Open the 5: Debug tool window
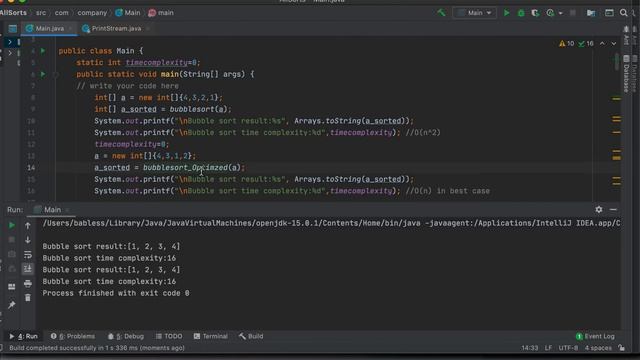The image size is (640, 360). [126, 336]
